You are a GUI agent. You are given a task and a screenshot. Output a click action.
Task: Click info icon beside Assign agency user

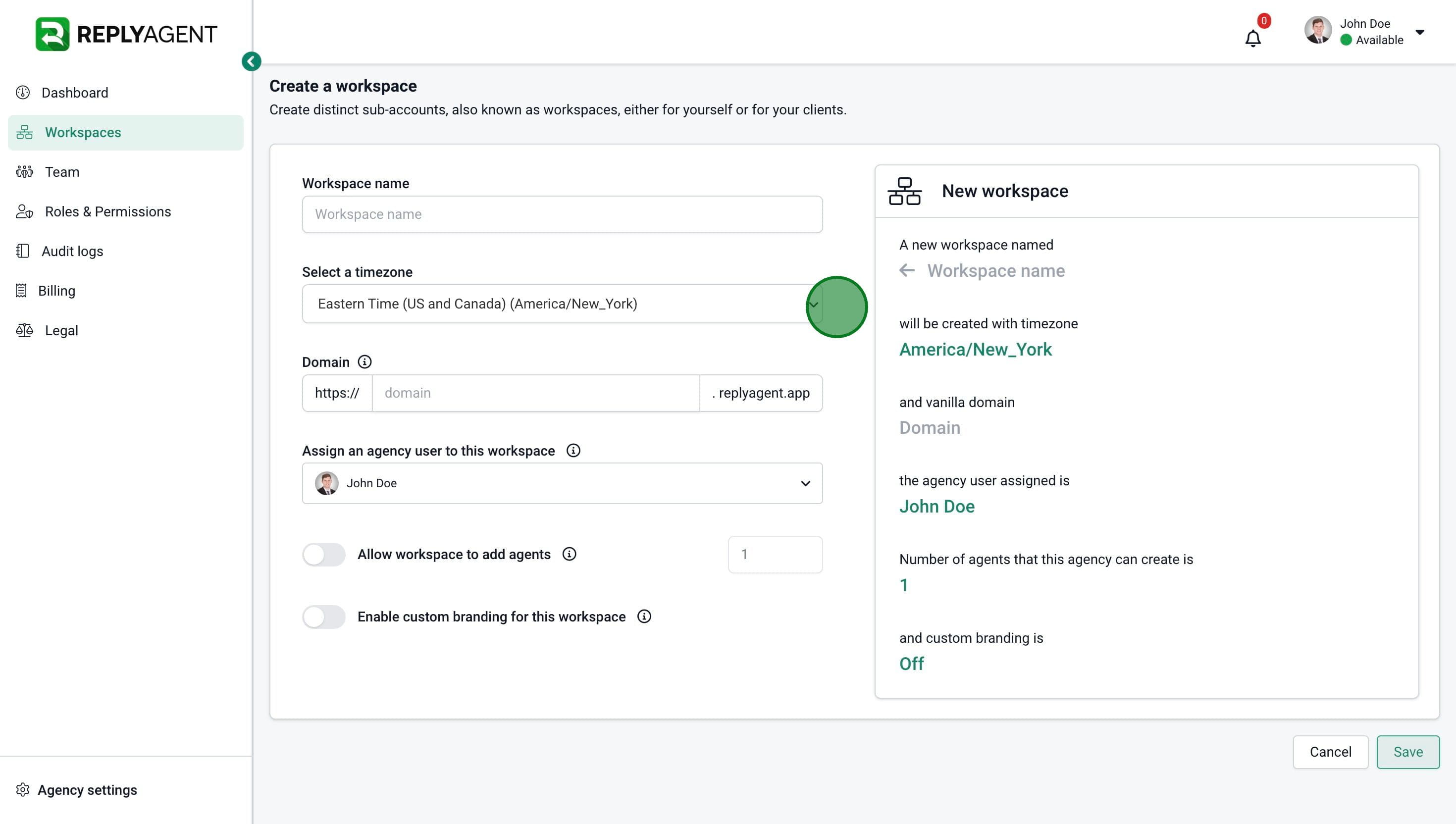coord(573,451)
